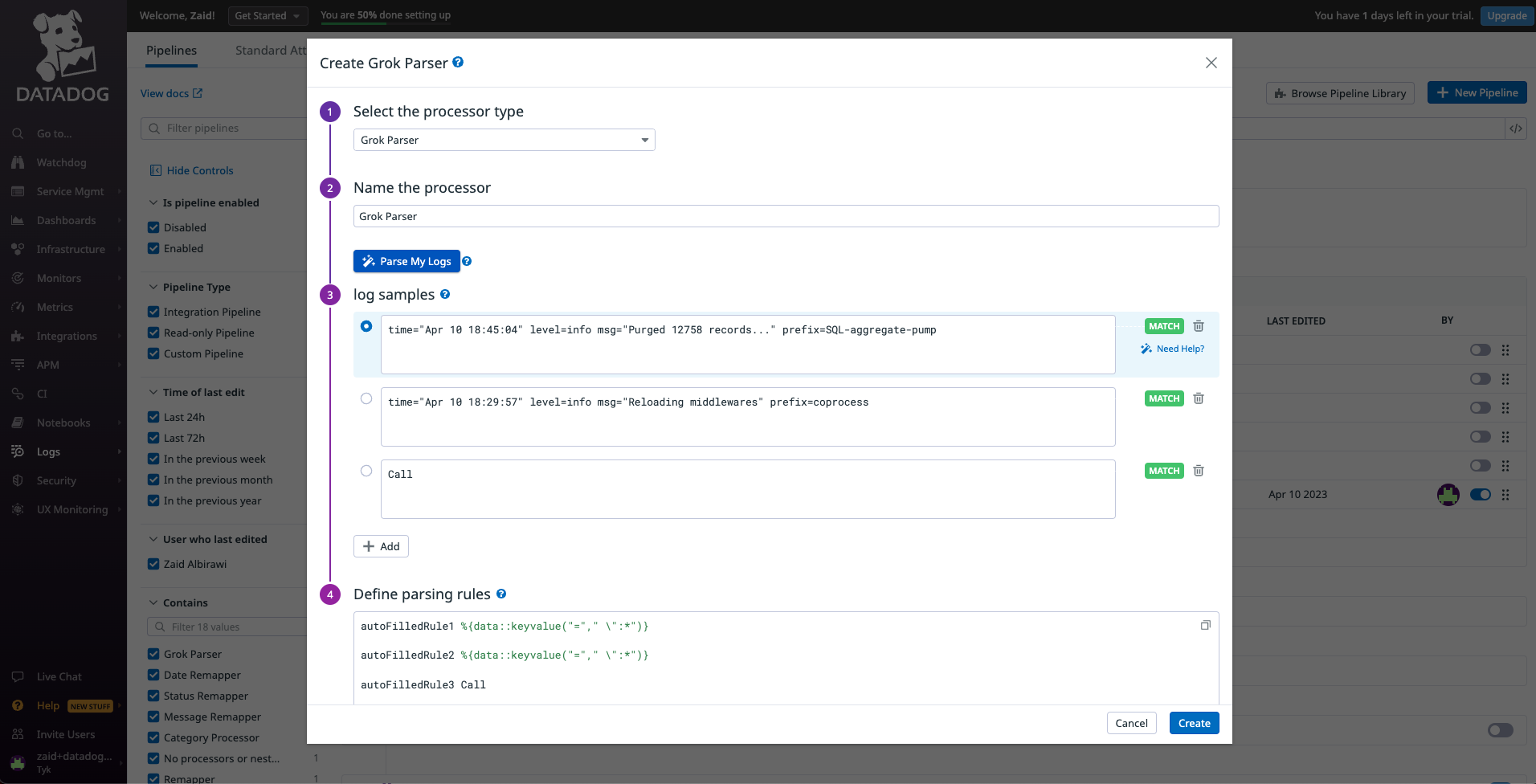
Task: Navigate to APM via sidebar icon
Action: tap(48, 365)
